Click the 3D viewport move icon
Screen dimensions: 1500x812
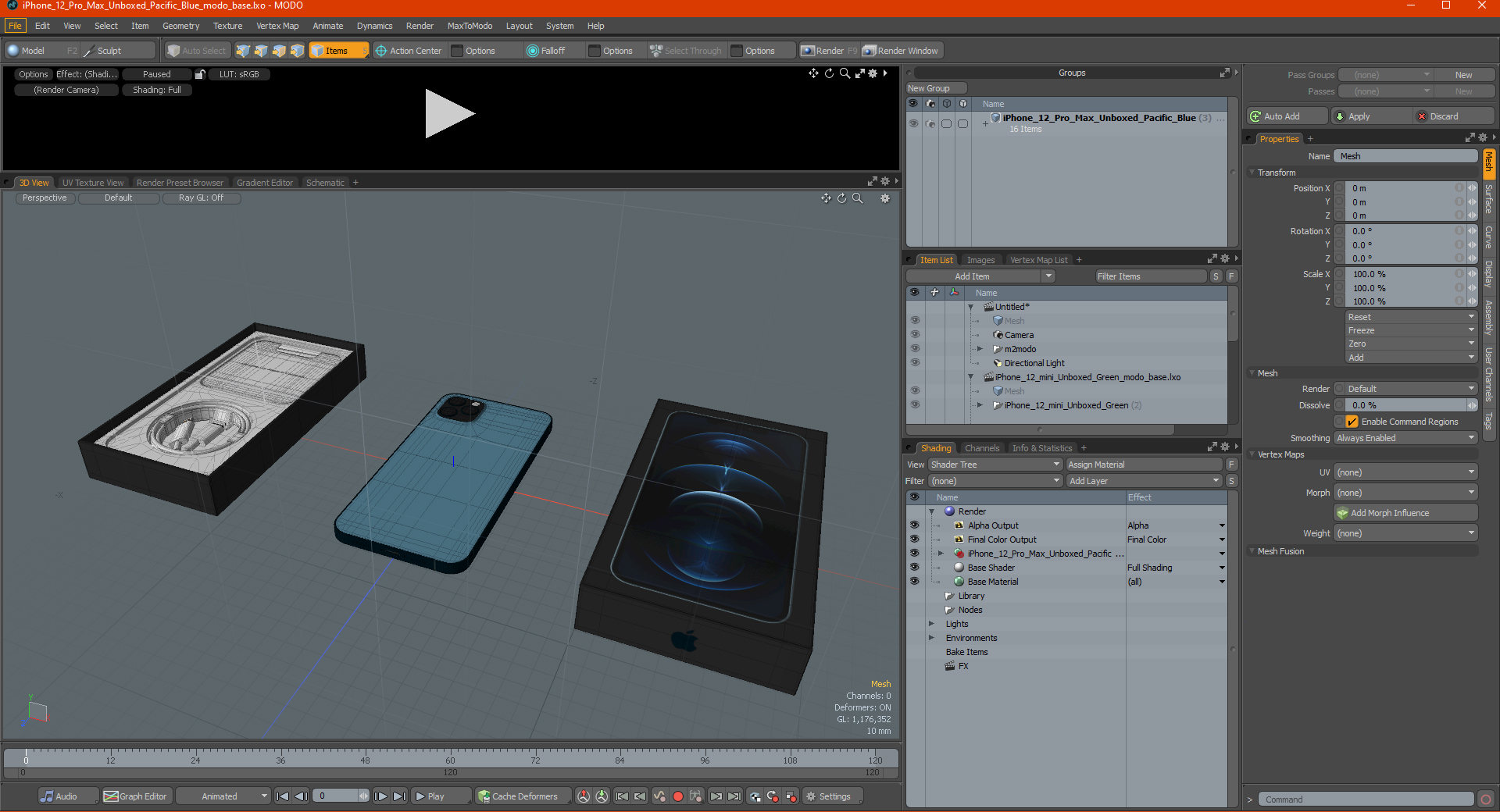pyautogui.click(x=826, y=198)
